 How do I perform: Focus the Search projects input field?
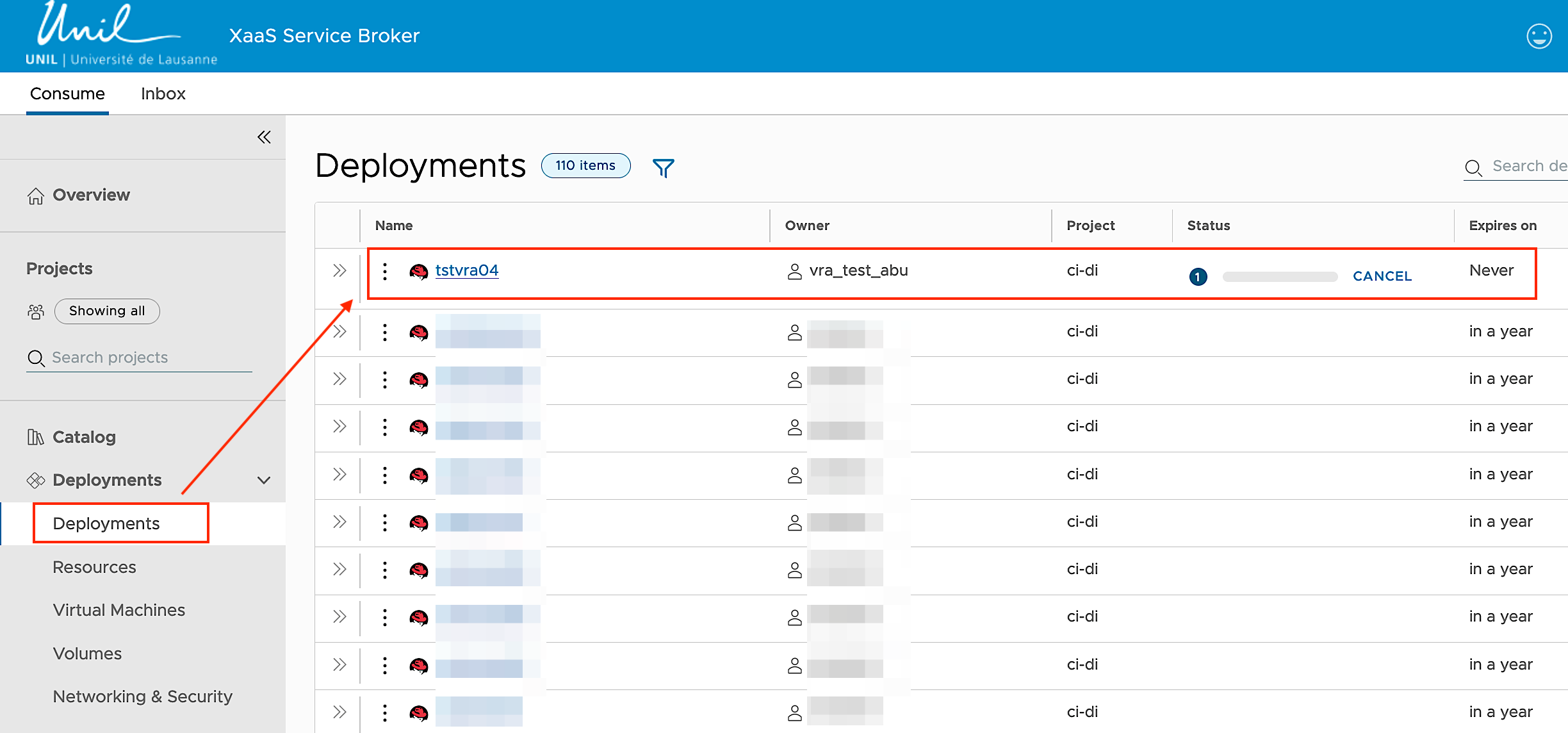[147, 358]
